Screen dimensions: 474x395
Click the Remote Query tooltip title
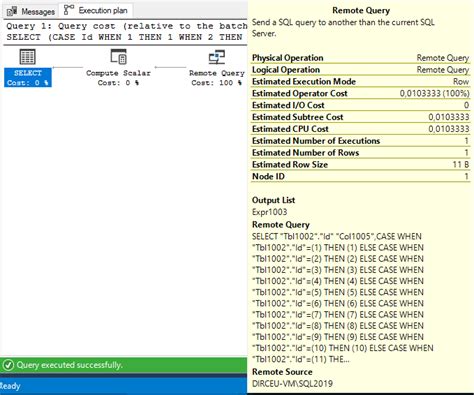tap(361, 11)
